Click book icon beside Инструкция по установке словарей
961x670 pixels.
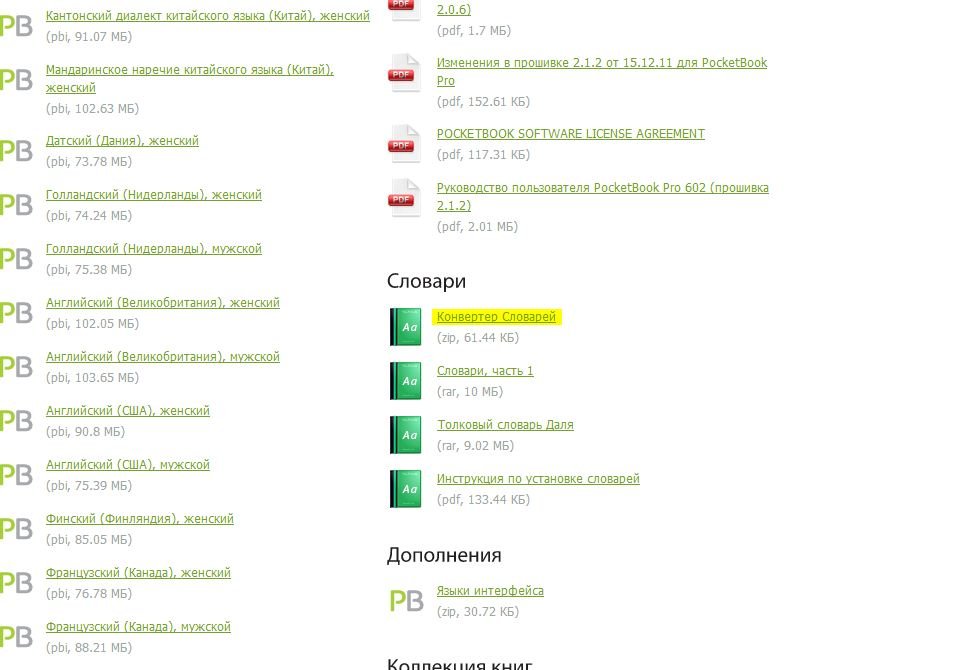point(406,489)
